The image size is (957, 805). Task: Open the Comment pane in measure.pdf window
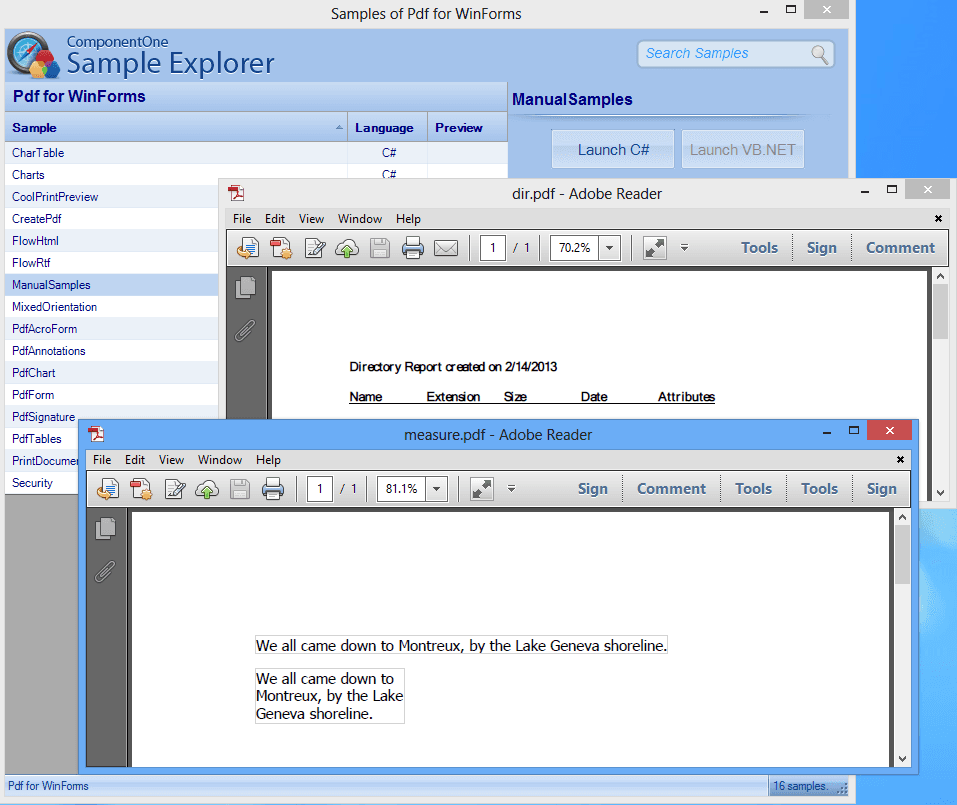tap(671, 489)
